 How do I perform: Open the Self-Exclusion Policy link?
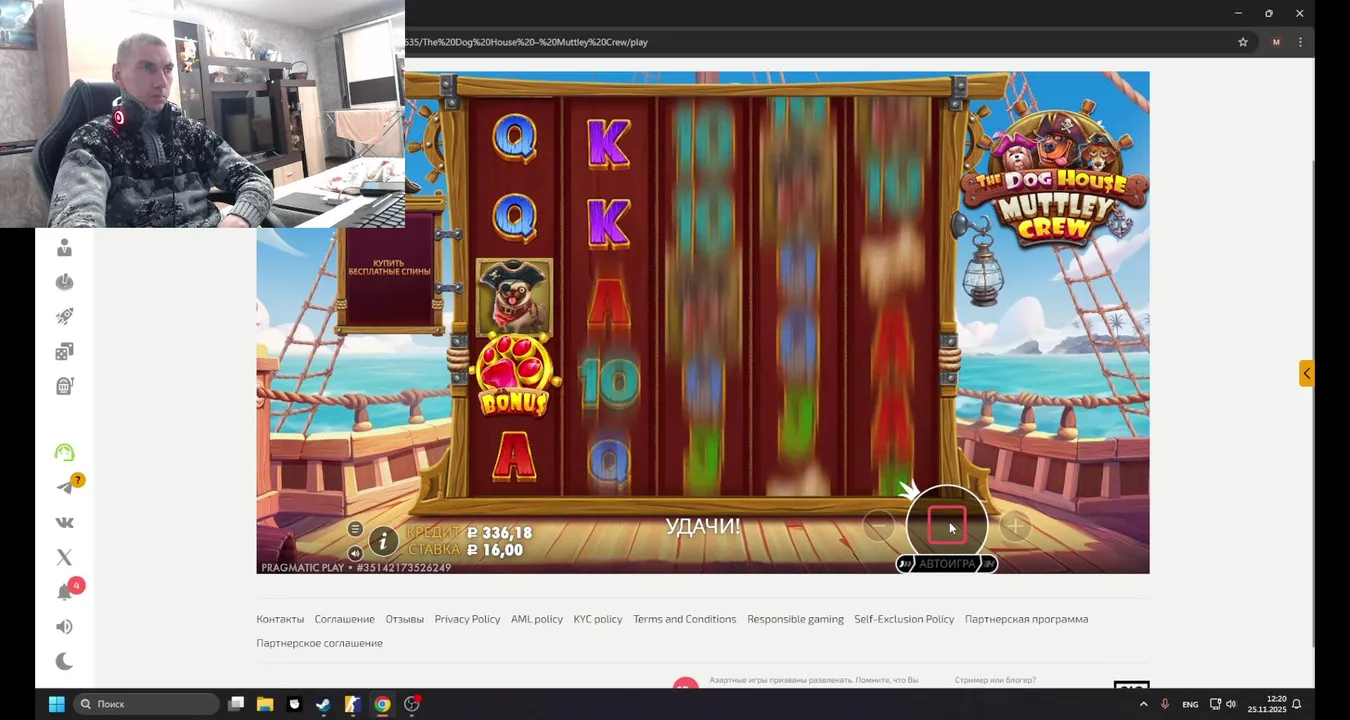tap(904, 619)
